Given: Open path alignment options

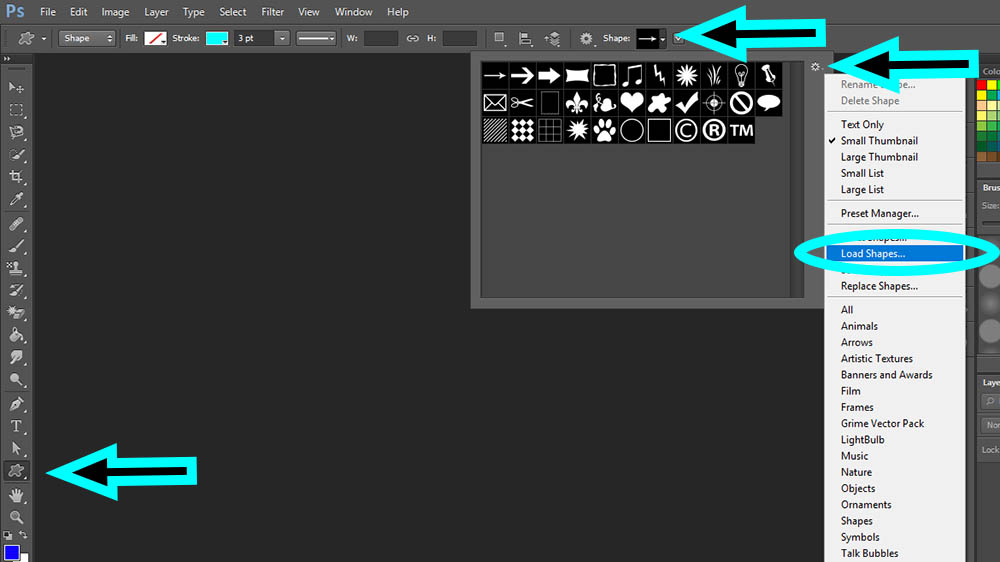Looking at the screenshot, I should tap(526, 38).
